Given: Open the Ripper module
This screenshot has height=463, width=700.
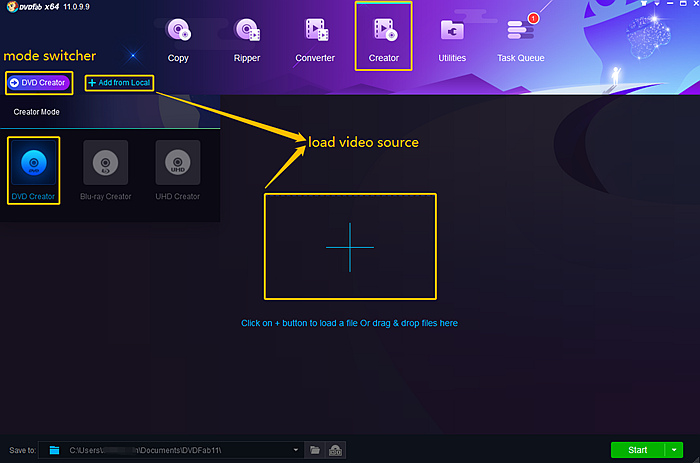Looking at the screenshot, I should [x=247, y=40].
